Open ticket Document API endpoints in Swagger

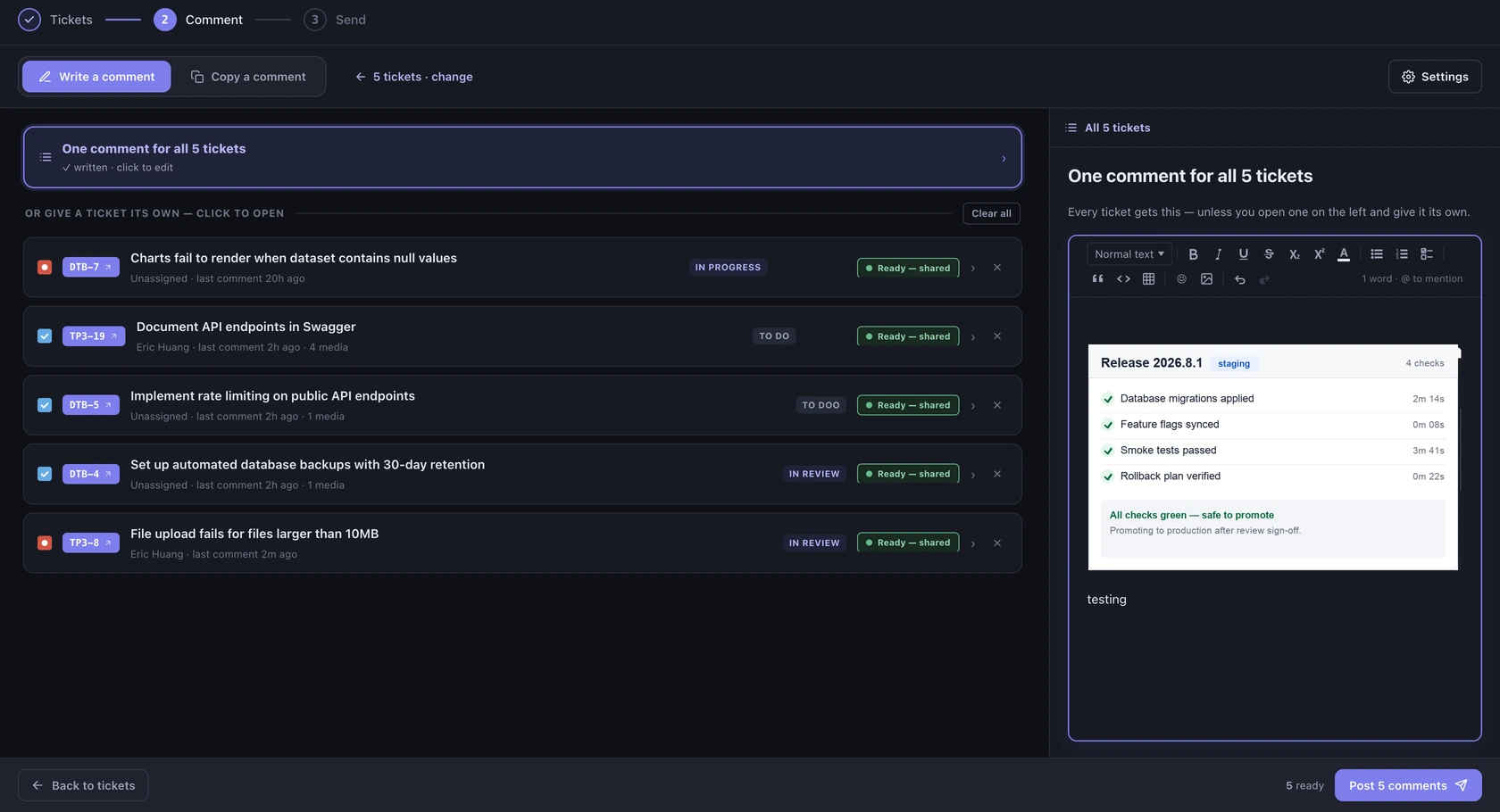pos(246,327)
